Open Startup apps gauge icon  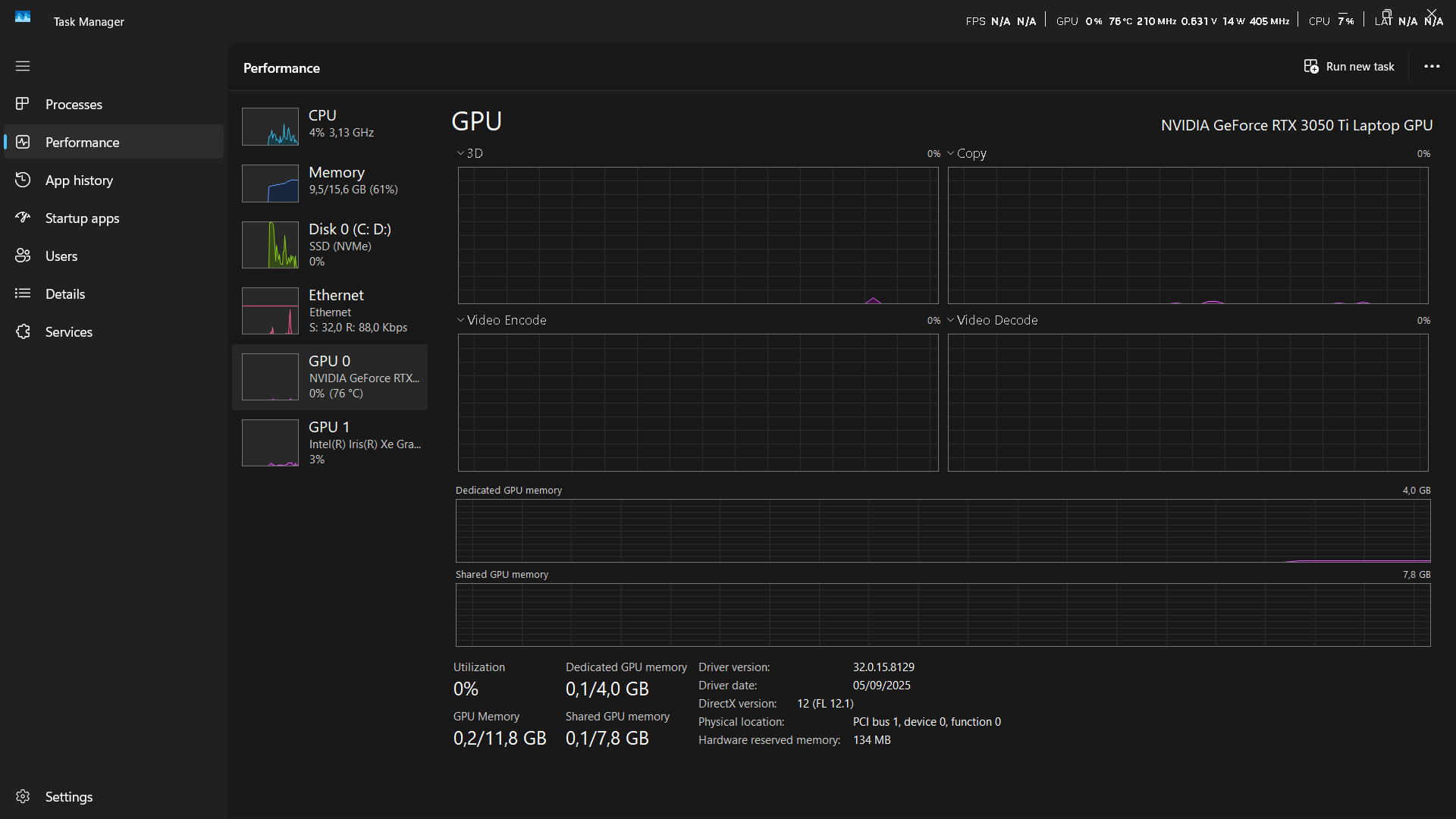23,218
